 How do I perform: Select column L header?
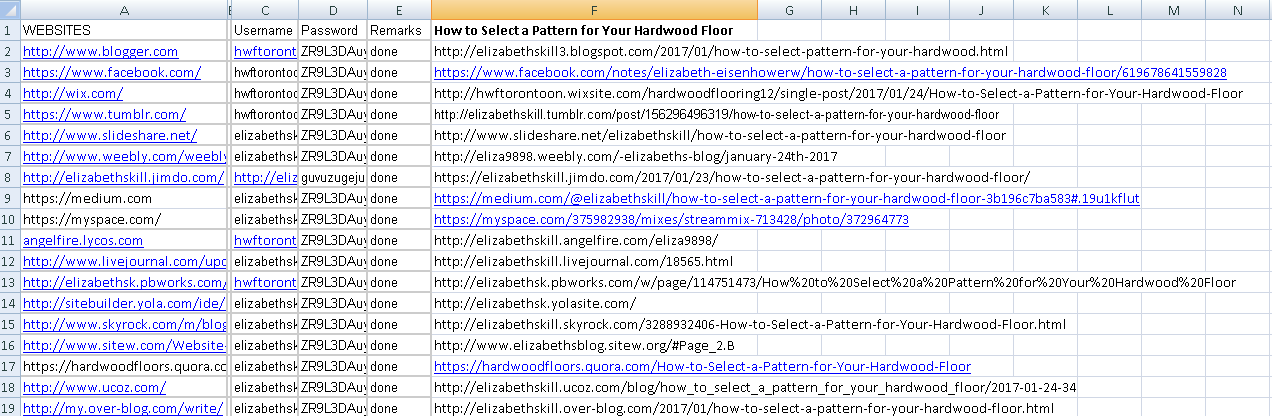coord(1109,10)
